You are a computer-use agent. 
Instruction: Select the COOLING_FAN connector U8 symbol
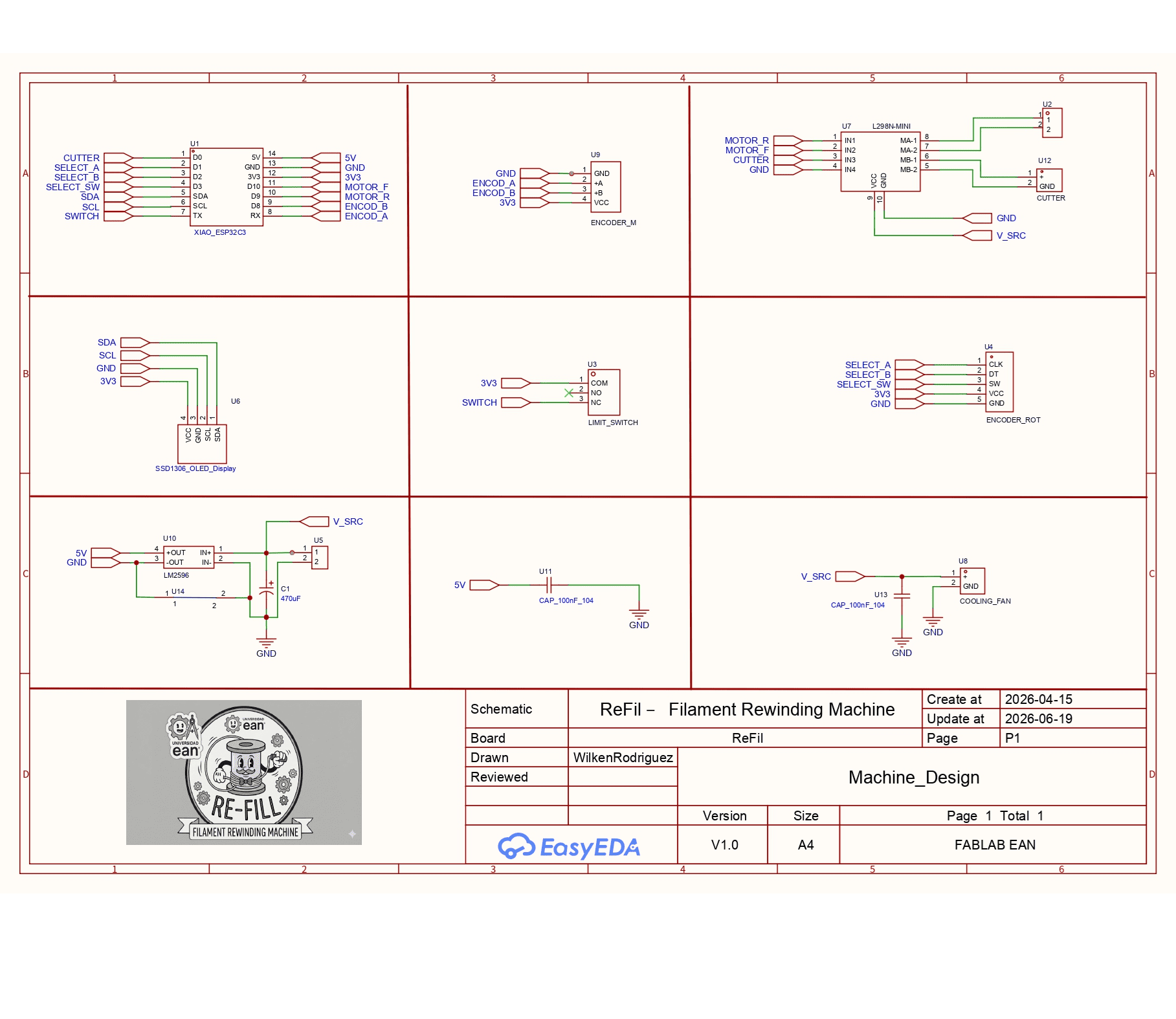click(972, 580)
